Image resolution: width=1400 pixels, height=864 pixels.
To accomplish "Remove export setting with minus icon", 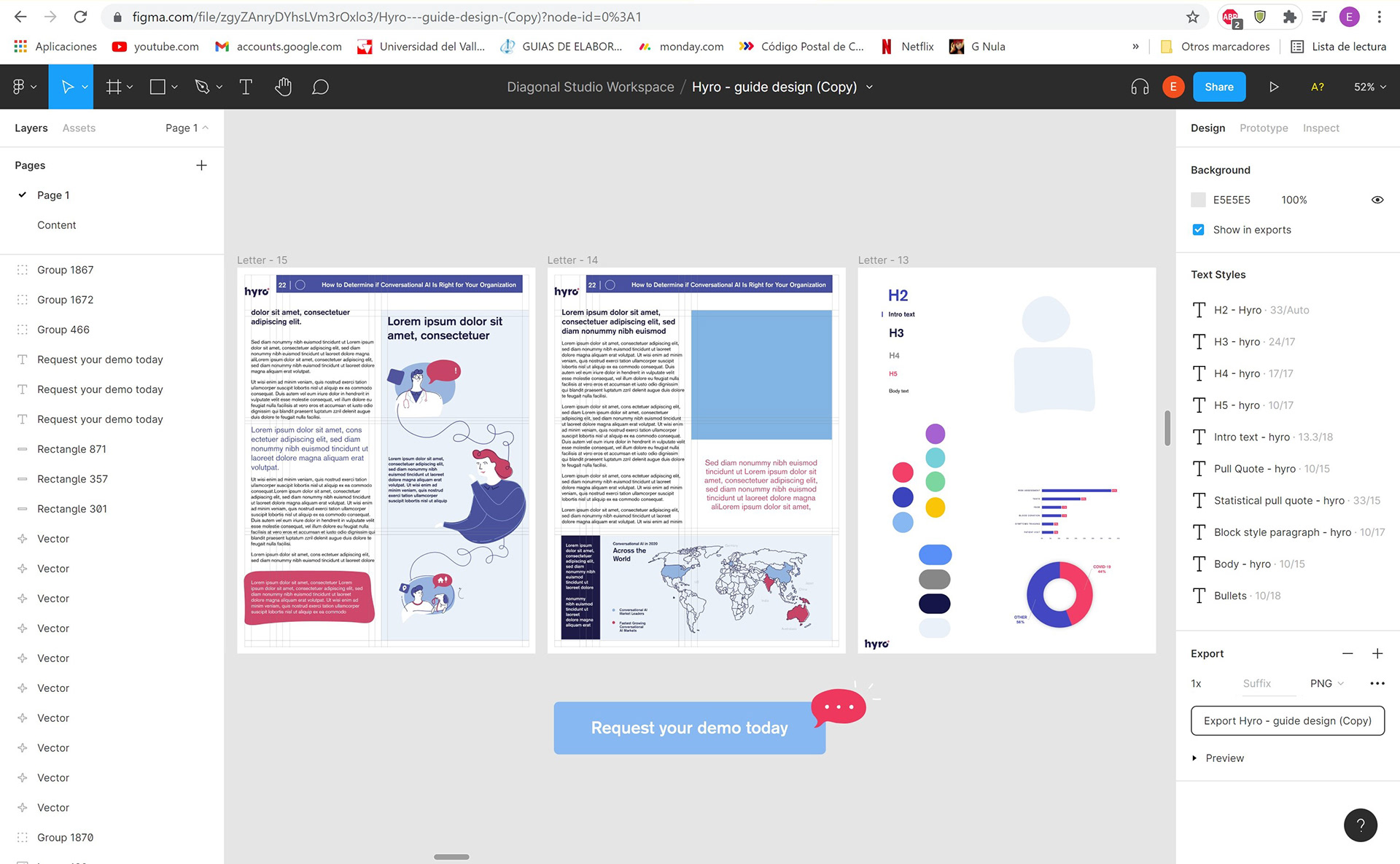I will point(1347,653).
